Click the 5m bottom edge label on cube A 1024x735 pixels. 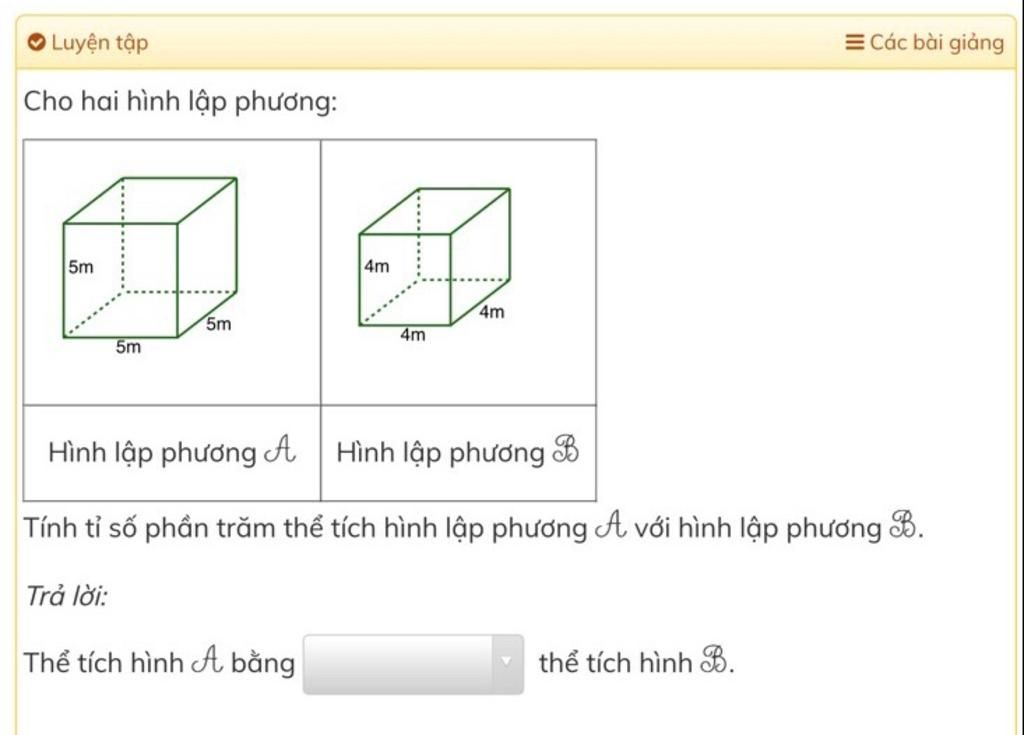coord(129,347)
